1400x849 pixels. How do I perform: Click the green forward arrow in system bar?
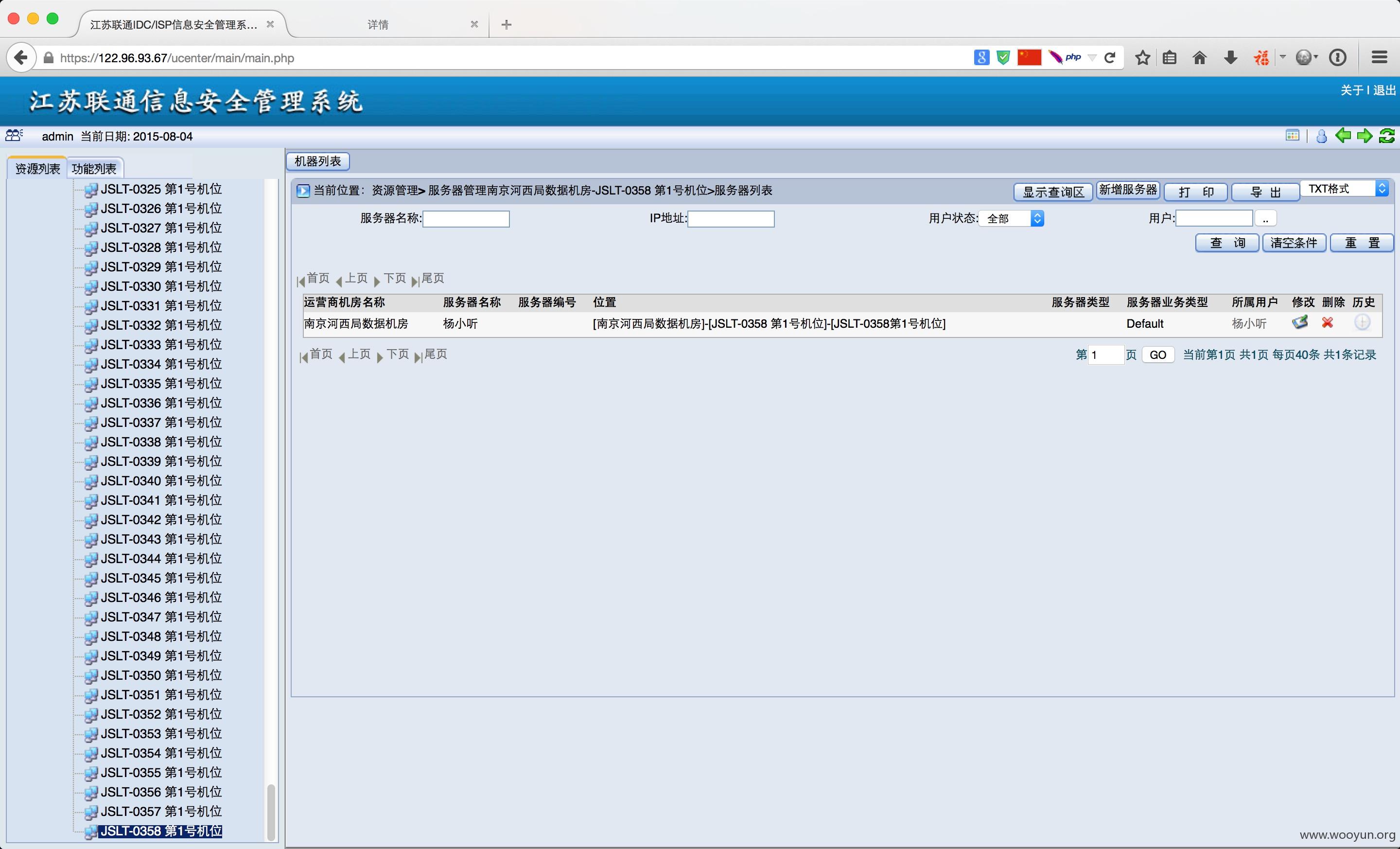click(1364, 135)
